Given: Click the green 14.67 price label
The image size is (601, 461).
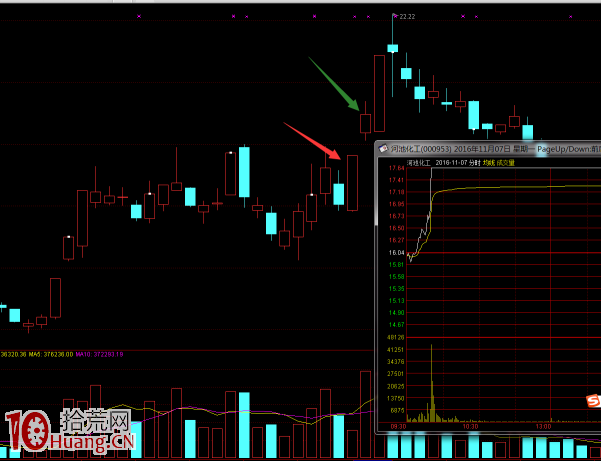Looking at the screenshot, I should [x=396, y=325].
